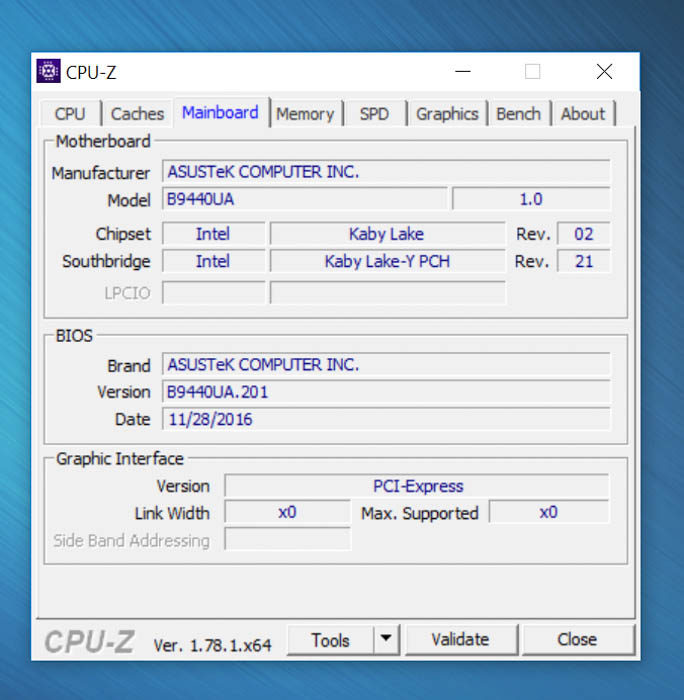Screen dimensions: 684x700
Task: Close CPU-Z with the X icon
Action: pos(605,71)
